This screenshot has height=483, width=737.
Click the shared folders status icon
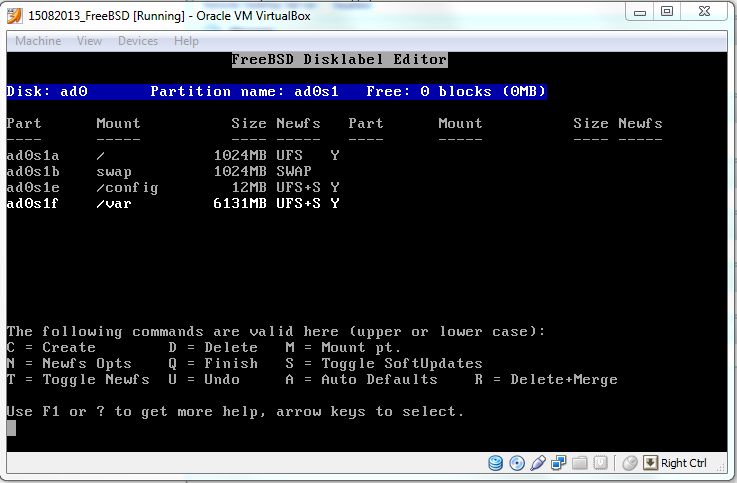tap(579, 463)
